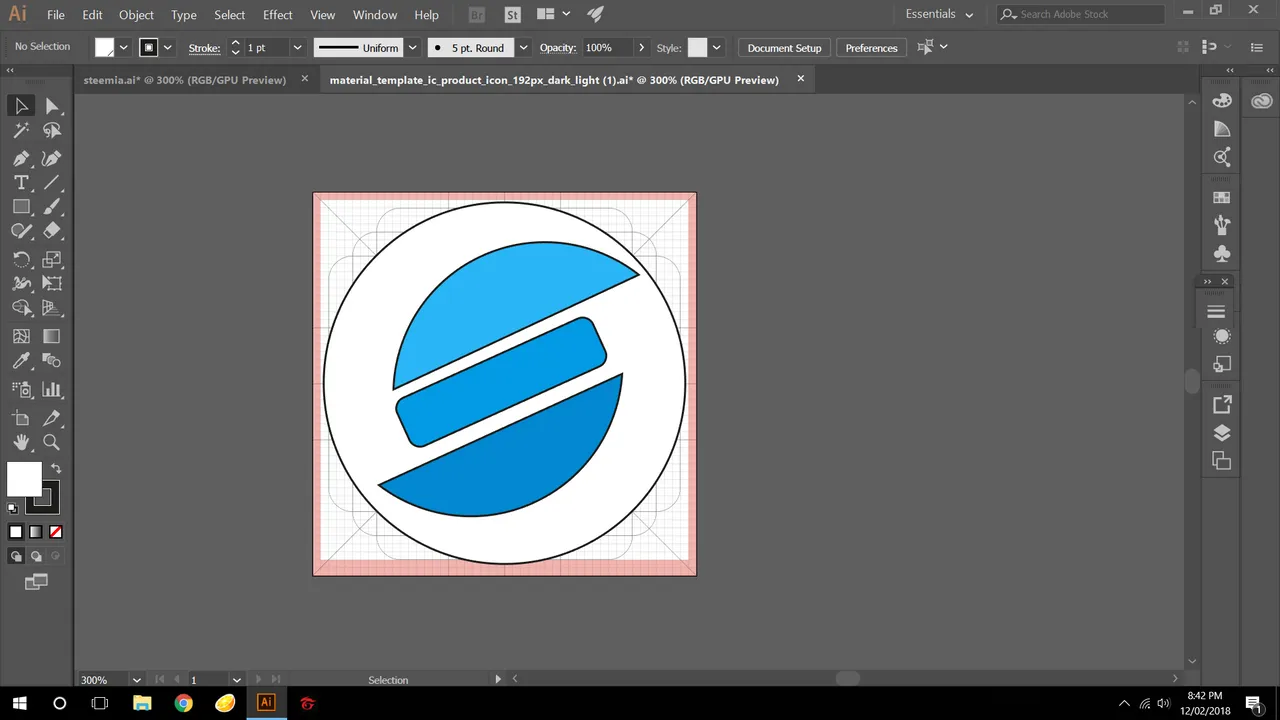The width and height of the screenshot is (1280, 720).
Task: Open the Window menu
Action: click(375, 15)
